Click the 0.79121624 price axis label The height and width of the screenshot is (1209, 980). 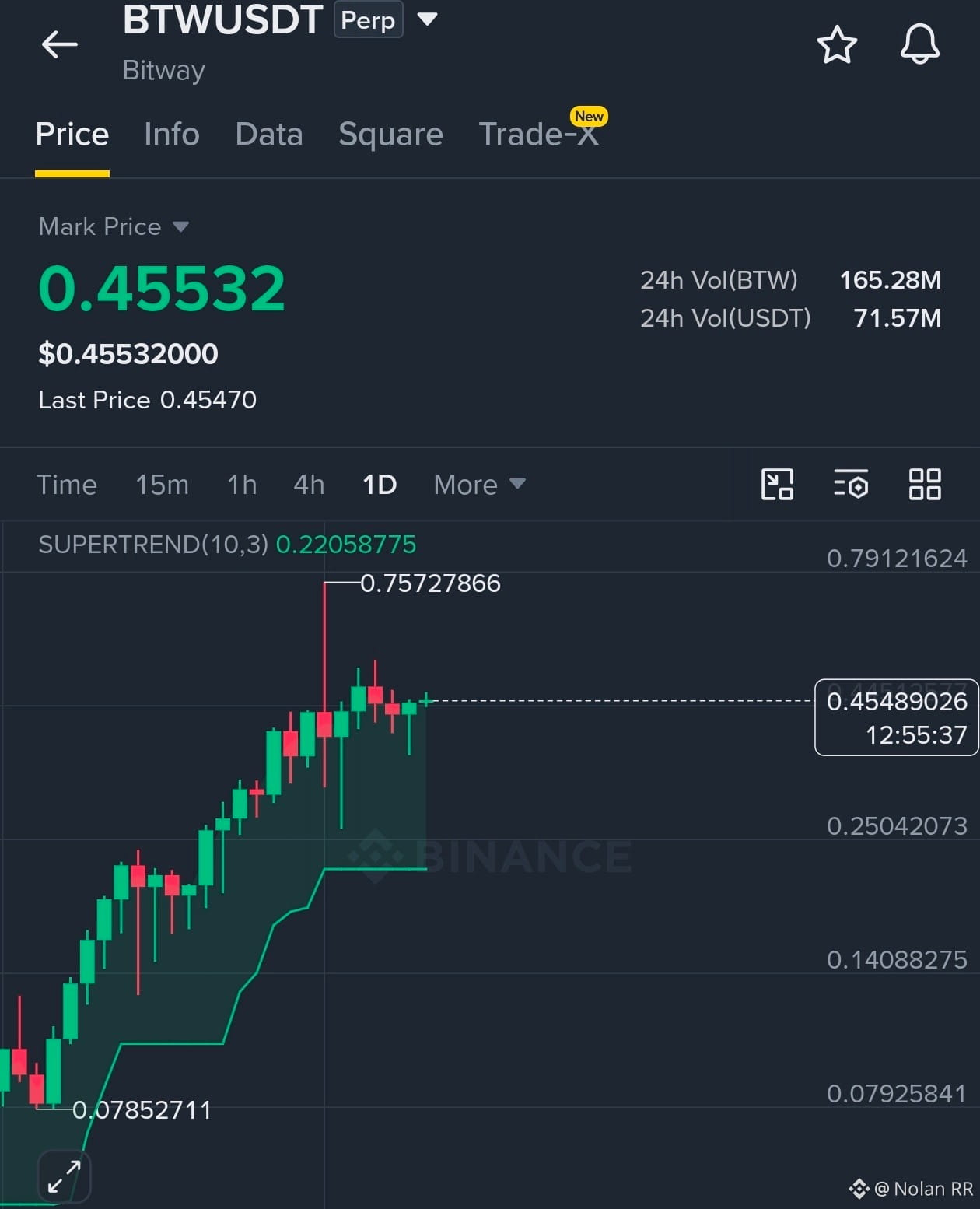[x=897, y=559]
